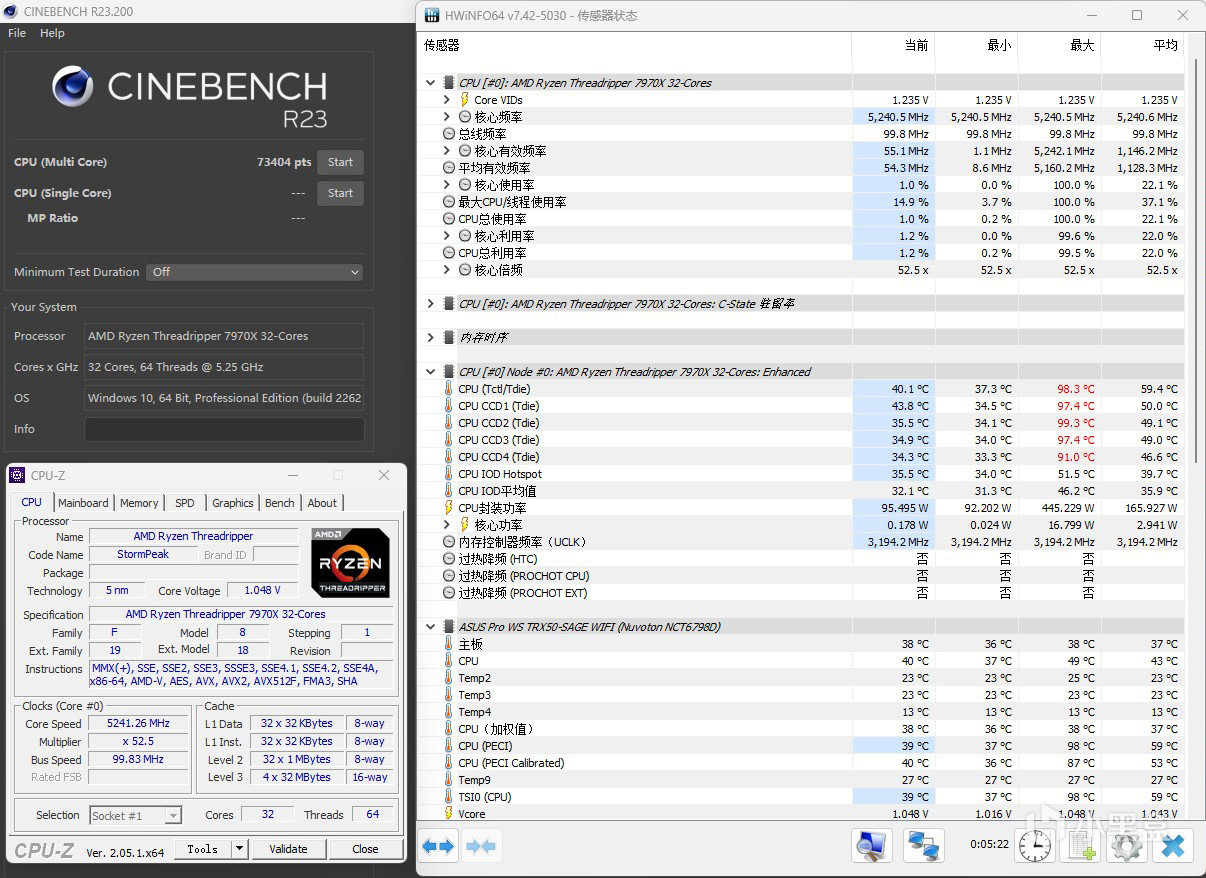Open the CPU-Z Tools dropdown arrow
Viewport: 1206px width, 878px height.
point(239,849)
